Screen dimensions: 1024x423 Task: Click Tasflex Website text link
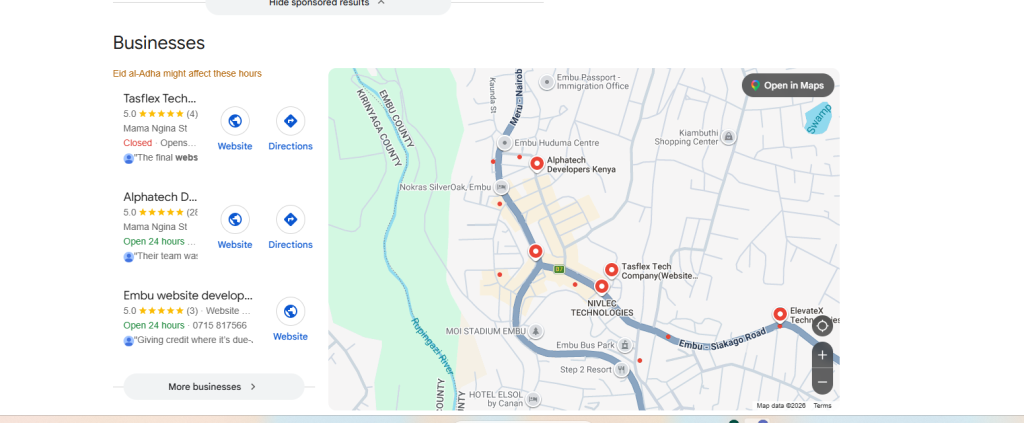(x=234, y=146)
